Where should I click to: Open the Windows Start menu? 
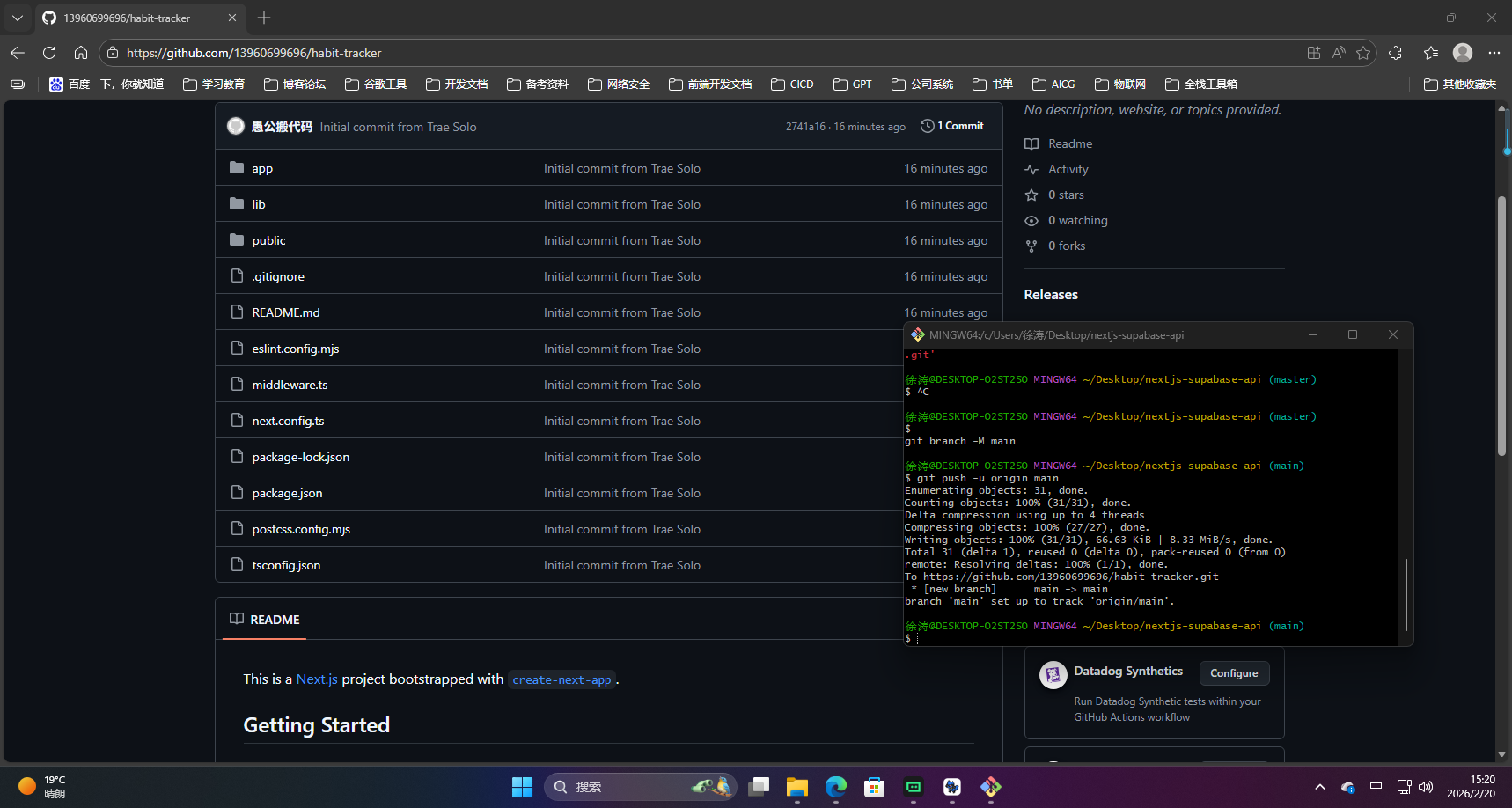click(x=522, y=787)
